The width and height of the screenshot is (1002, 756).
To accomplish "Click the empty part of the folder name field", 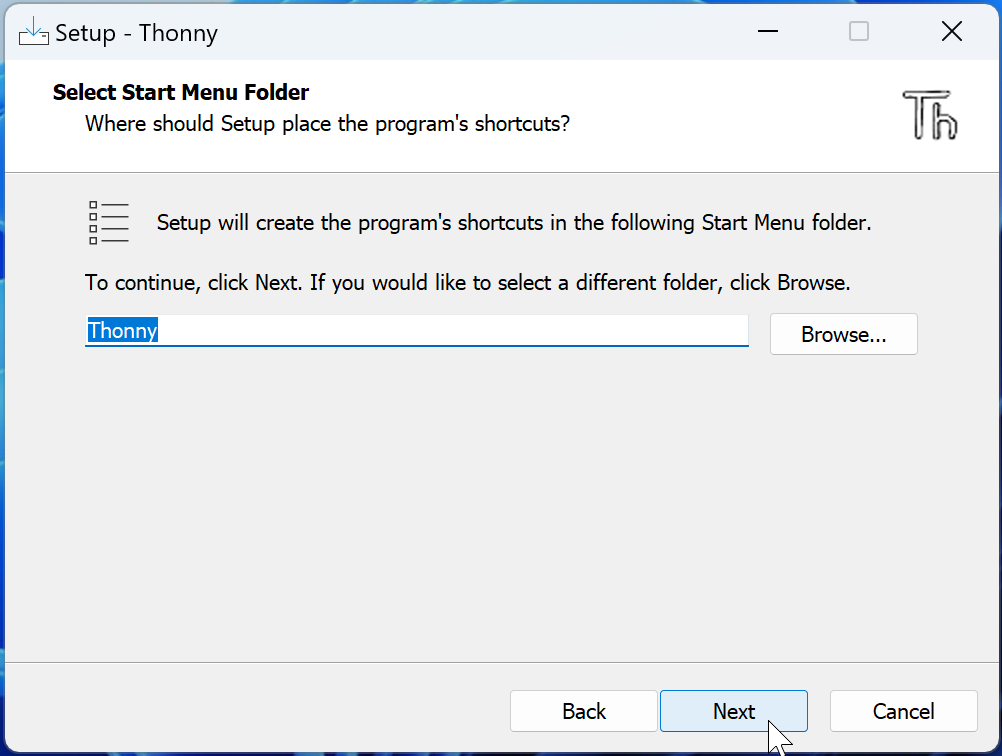I will point(452,330).
